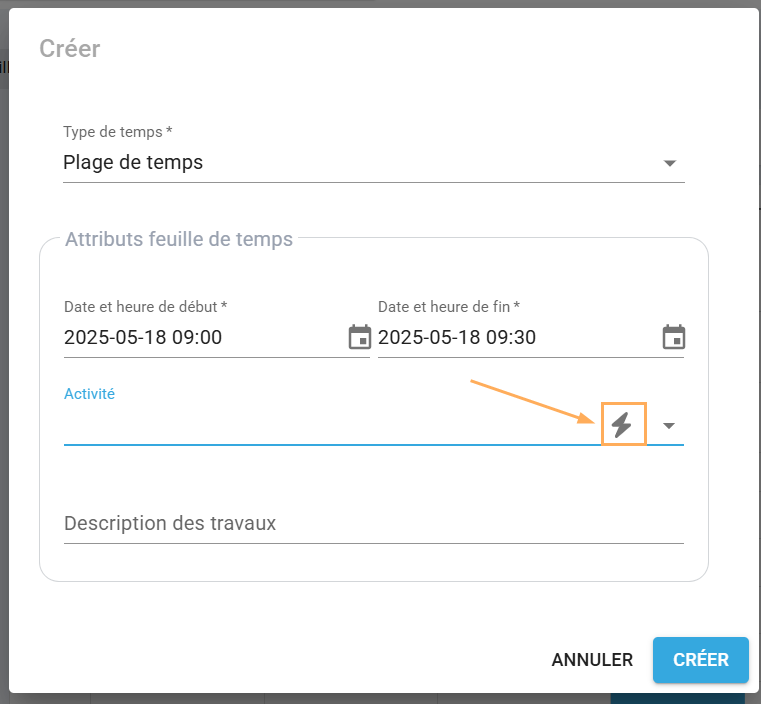This screenshot has height=704, width=761.
Task: Expand the Activité dropdown arrow
Action: [x=670, y=426]
